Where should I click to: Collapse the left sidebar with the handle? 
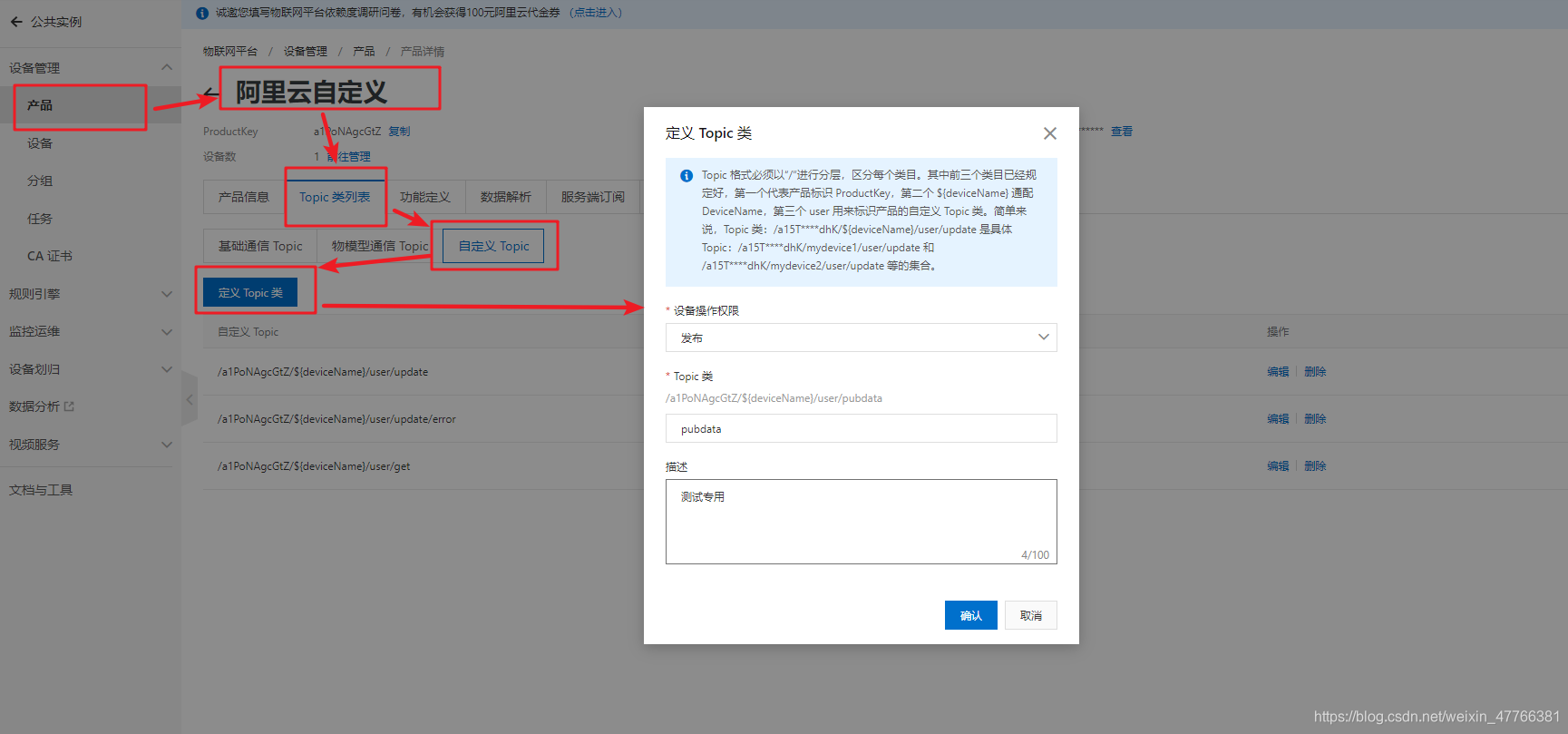coord(190,399)
